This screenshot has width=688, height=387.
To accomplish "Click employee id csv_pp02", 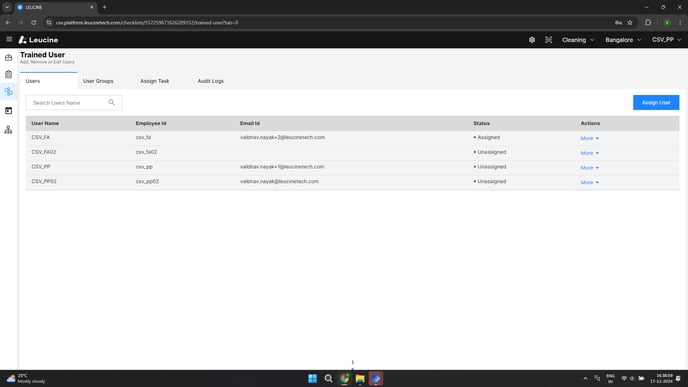I will 147,181.
